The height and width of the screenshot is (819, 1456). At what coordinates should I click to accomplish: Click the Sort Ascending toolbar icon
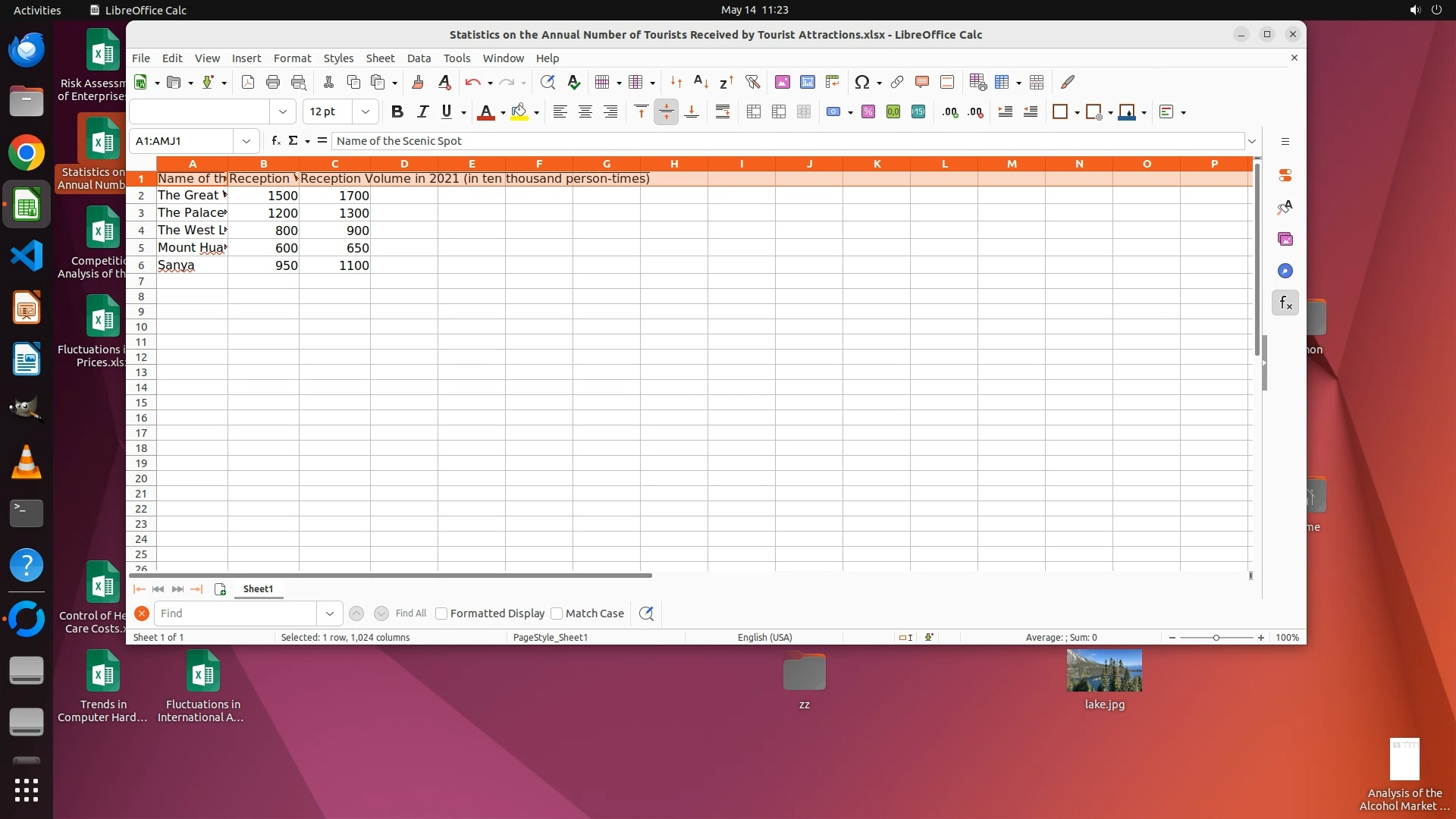(x=701, y=82)
